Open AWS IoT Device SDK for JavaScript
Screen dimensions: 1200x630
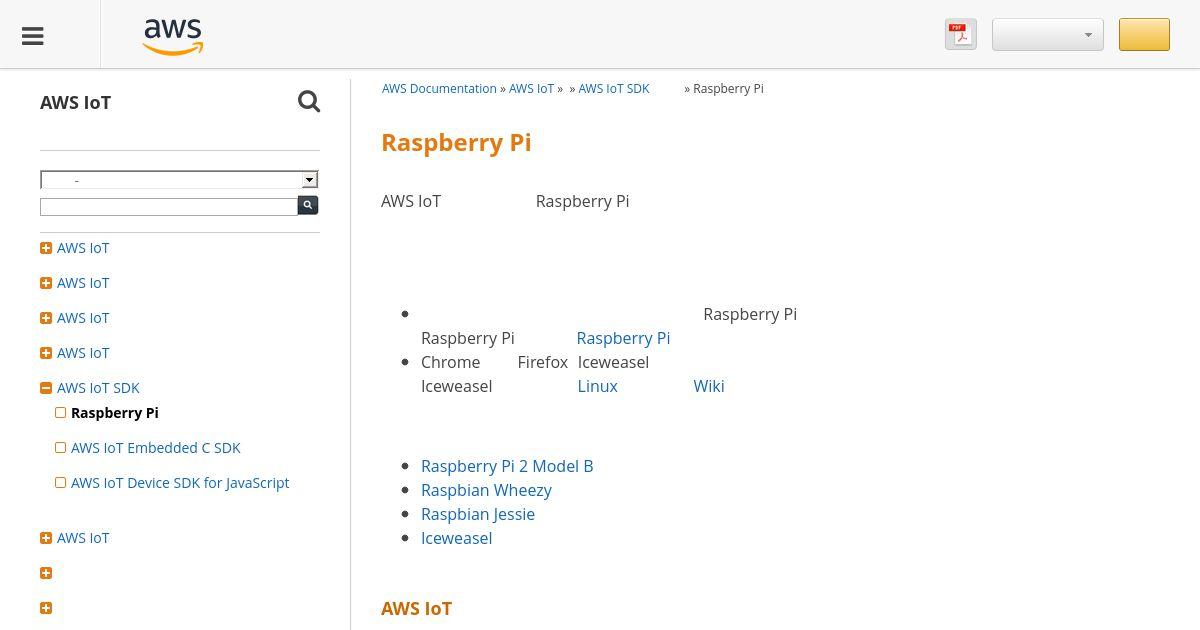(x=180, y=483)
